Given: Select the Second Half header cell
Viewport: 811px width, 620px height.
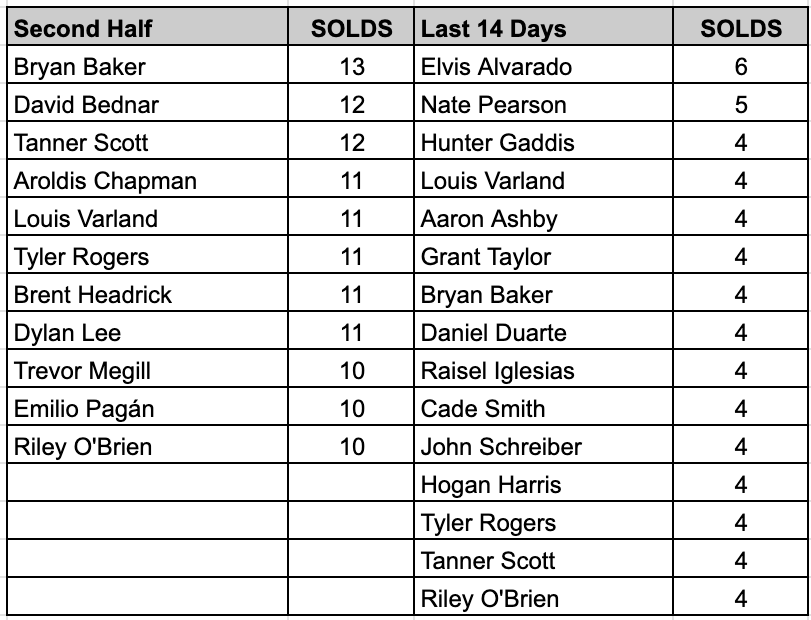Looking at the screenshot, I should coord(147,27).
